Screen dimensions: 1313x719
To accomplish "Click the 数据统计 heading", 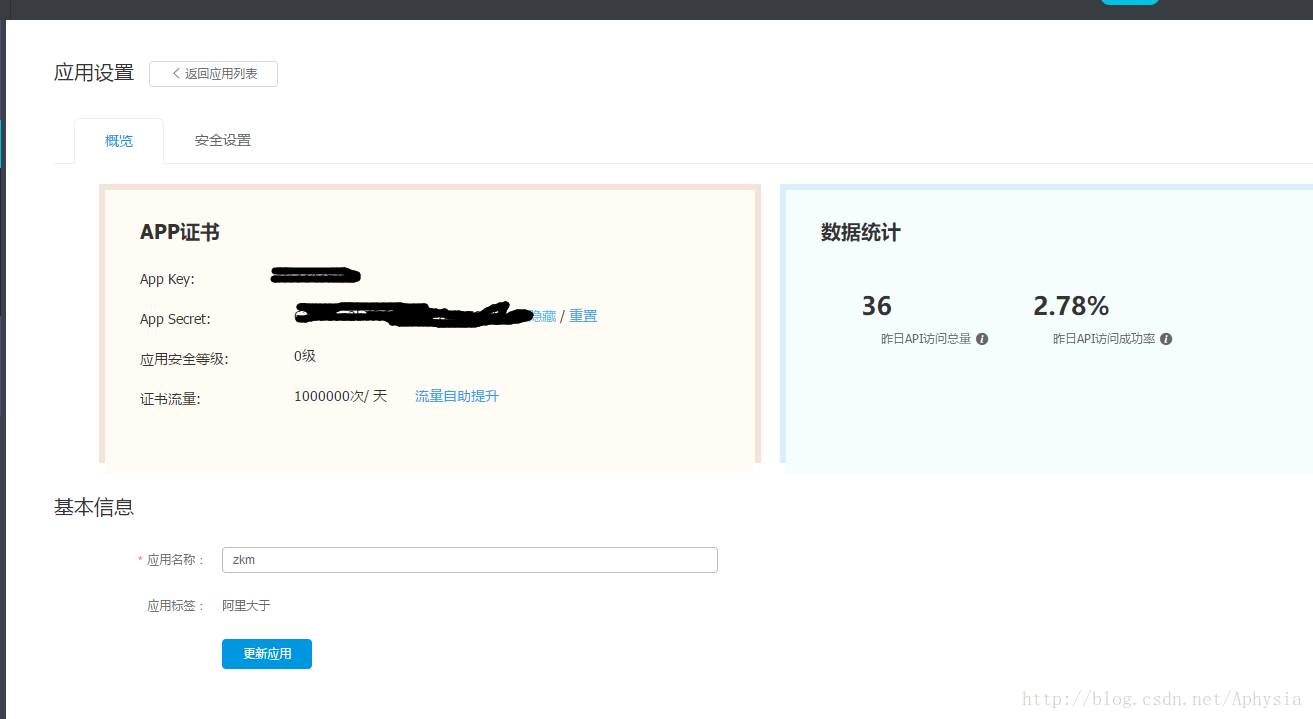I will [x=861, y=232].
